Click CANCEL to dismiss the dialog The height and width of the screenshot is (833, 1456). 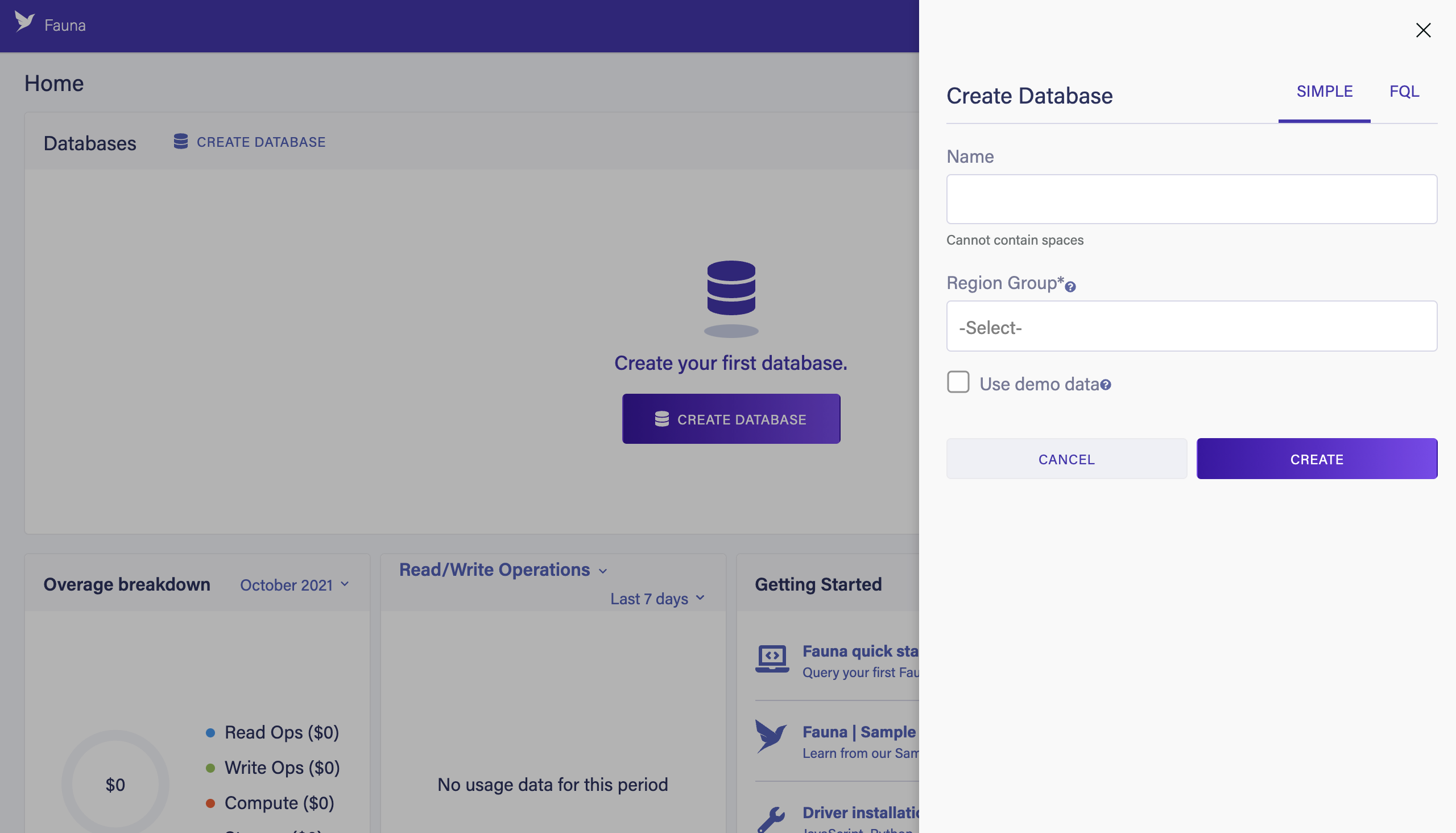coord(1066,458)
